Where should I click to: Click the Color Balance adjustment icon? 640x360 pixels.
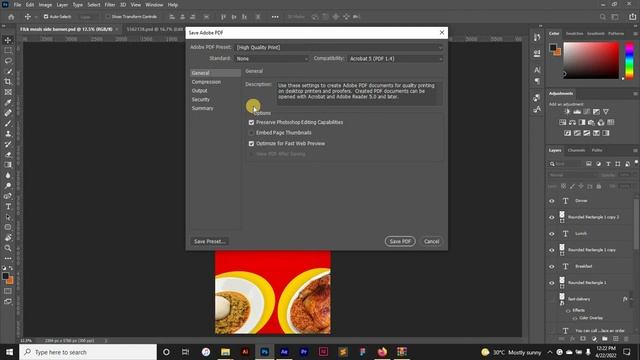pos(572,122)
